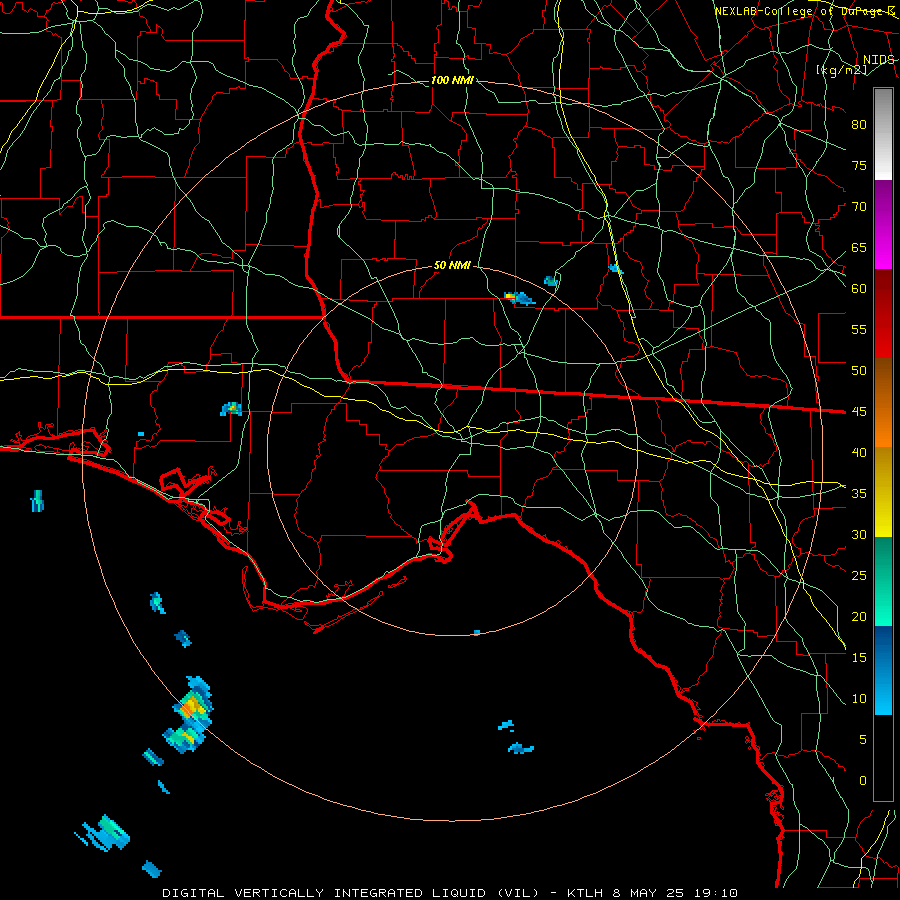Viewport: 900px width, 900px height.
Task: Click the scale value "35"
Action: point(859,494)
